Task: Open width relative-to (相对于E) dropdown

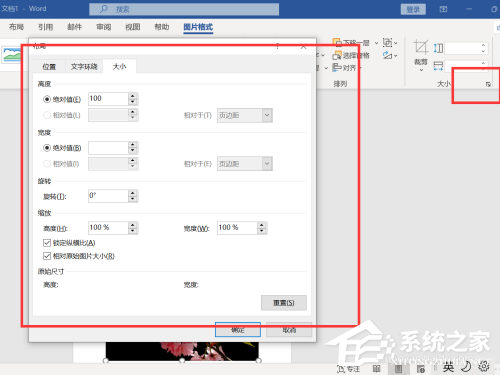Action: click(x=245, y=164)
